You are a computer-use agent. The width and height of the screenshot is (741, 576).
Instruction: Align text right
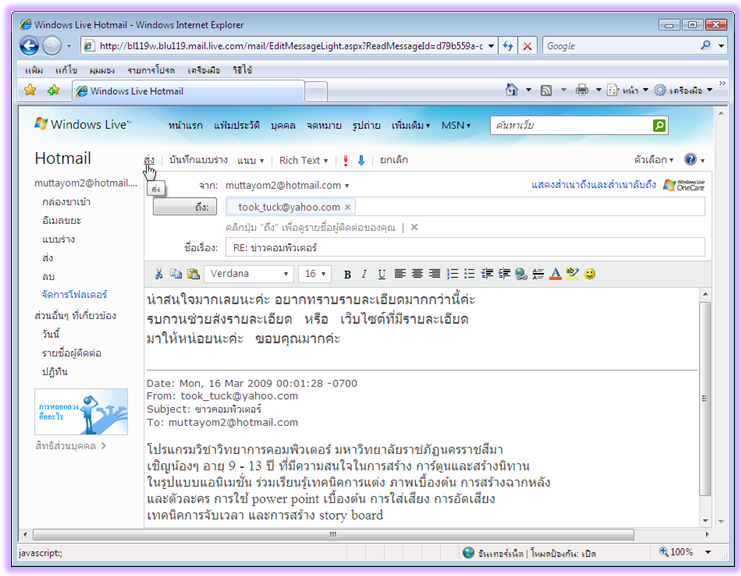[x=434, y=274]
